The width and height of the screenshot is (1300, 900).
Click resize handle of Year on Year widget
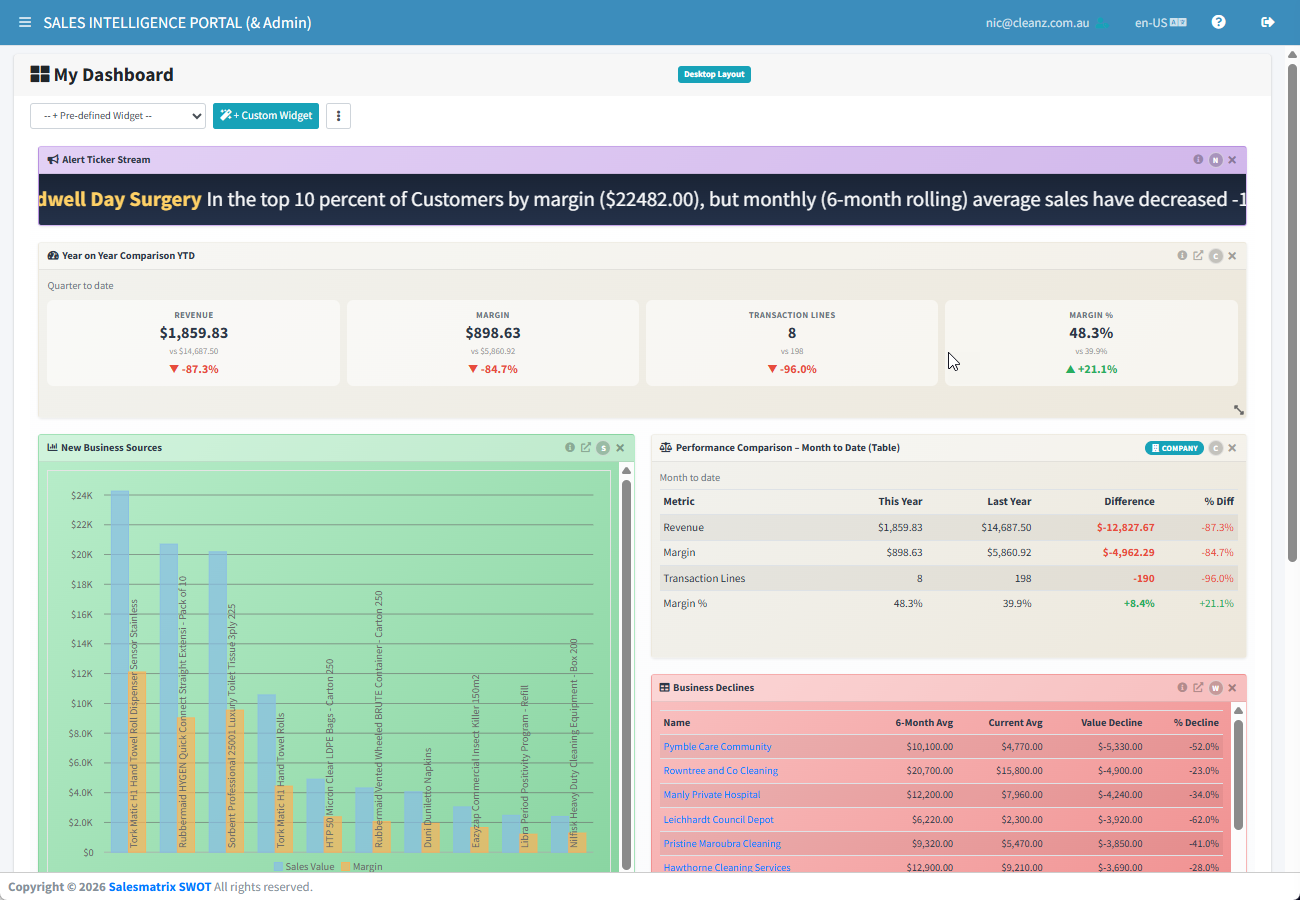click(x=1239, y=410)
